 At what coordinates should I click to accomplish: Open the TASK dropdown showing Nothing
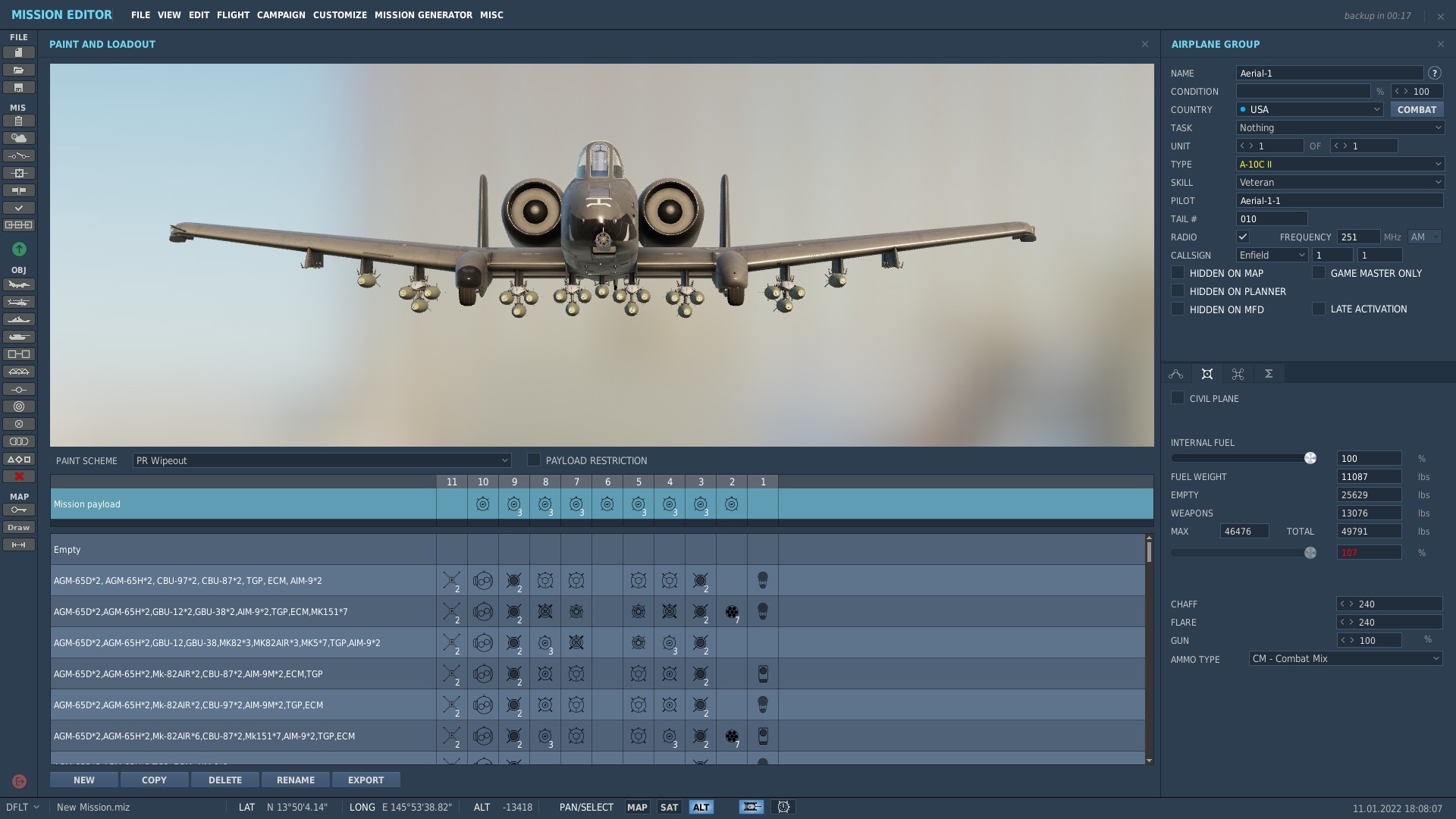(x=1340, y=127)
